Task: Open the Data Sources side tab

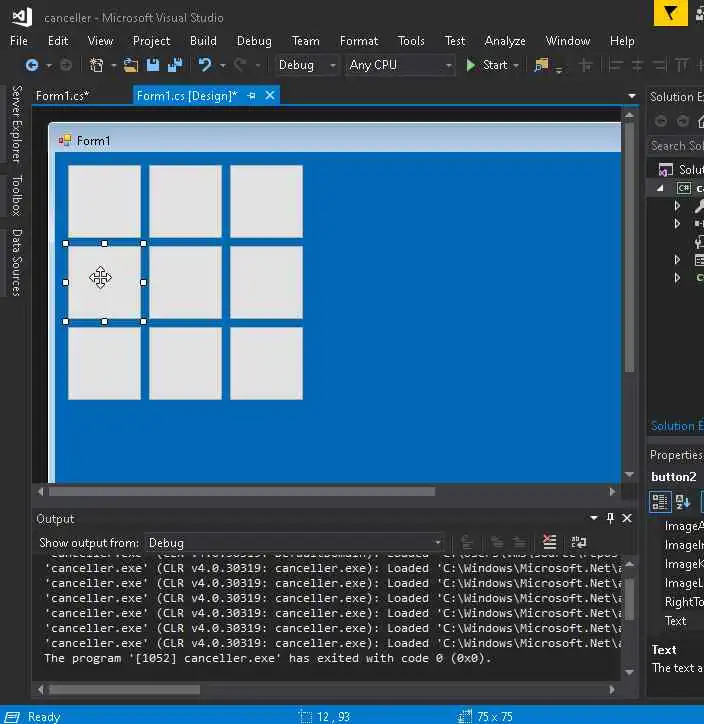Action: pyautogui.click(x=16, y=262)
